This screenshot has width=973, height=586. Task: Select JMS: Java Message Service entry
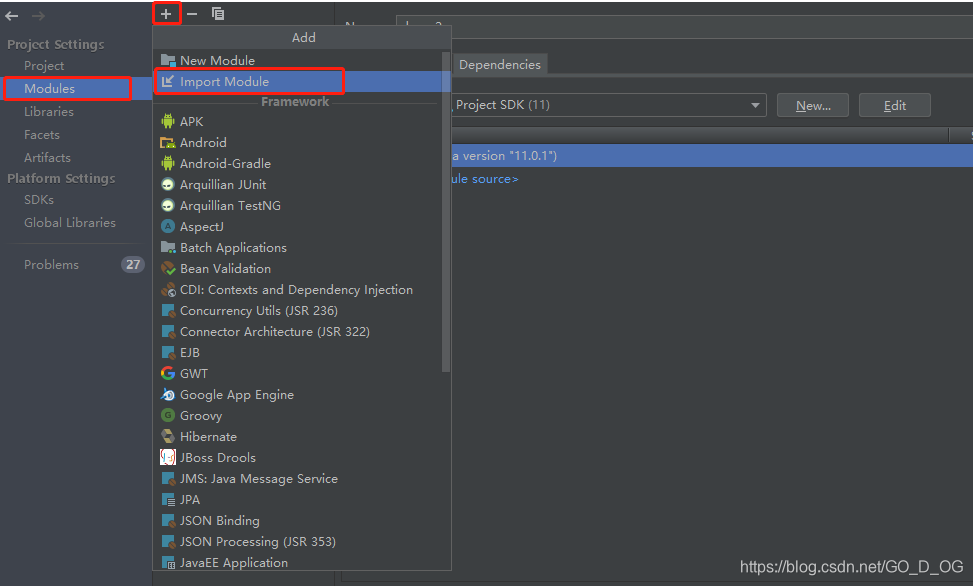[x=259, y=479]
